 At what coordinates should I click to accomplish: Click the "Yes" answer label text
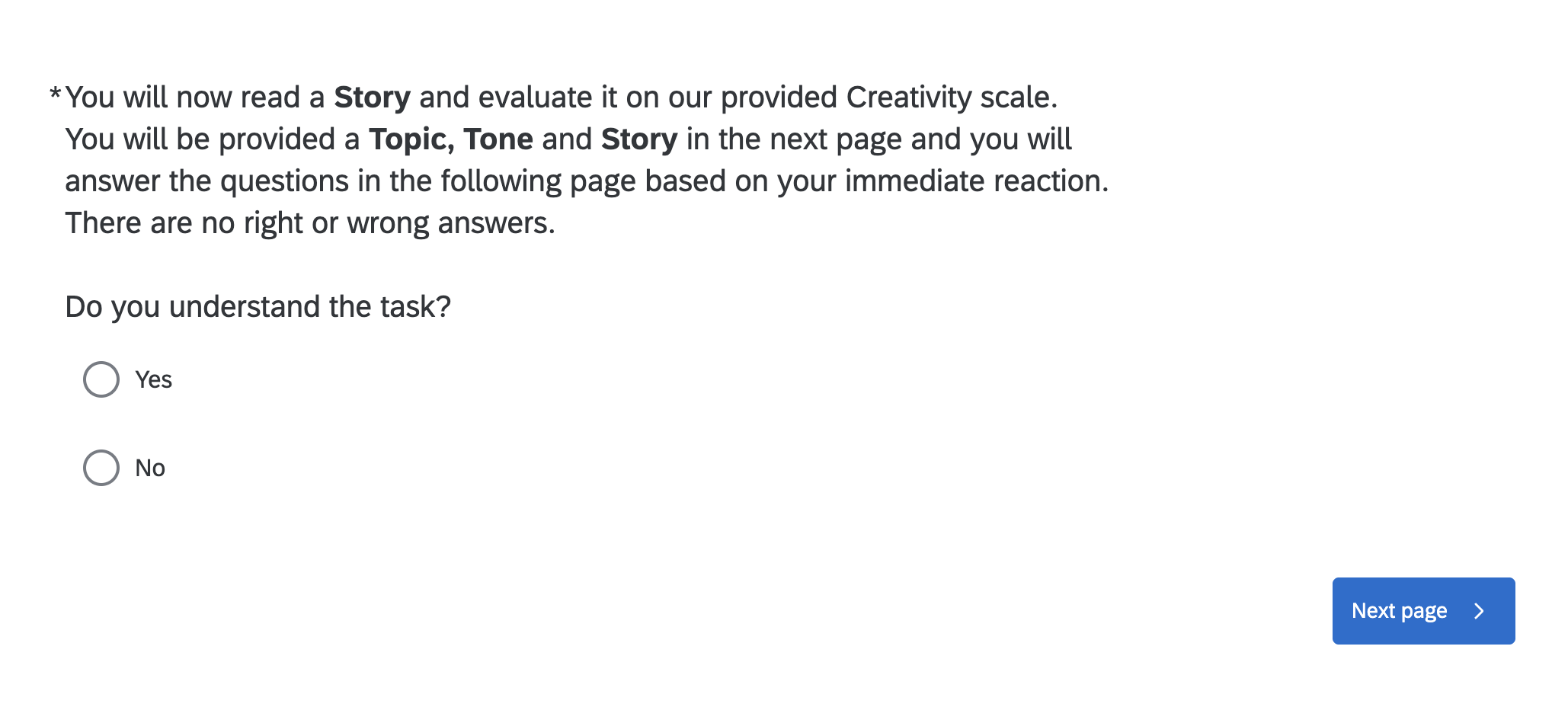point(153,379)
